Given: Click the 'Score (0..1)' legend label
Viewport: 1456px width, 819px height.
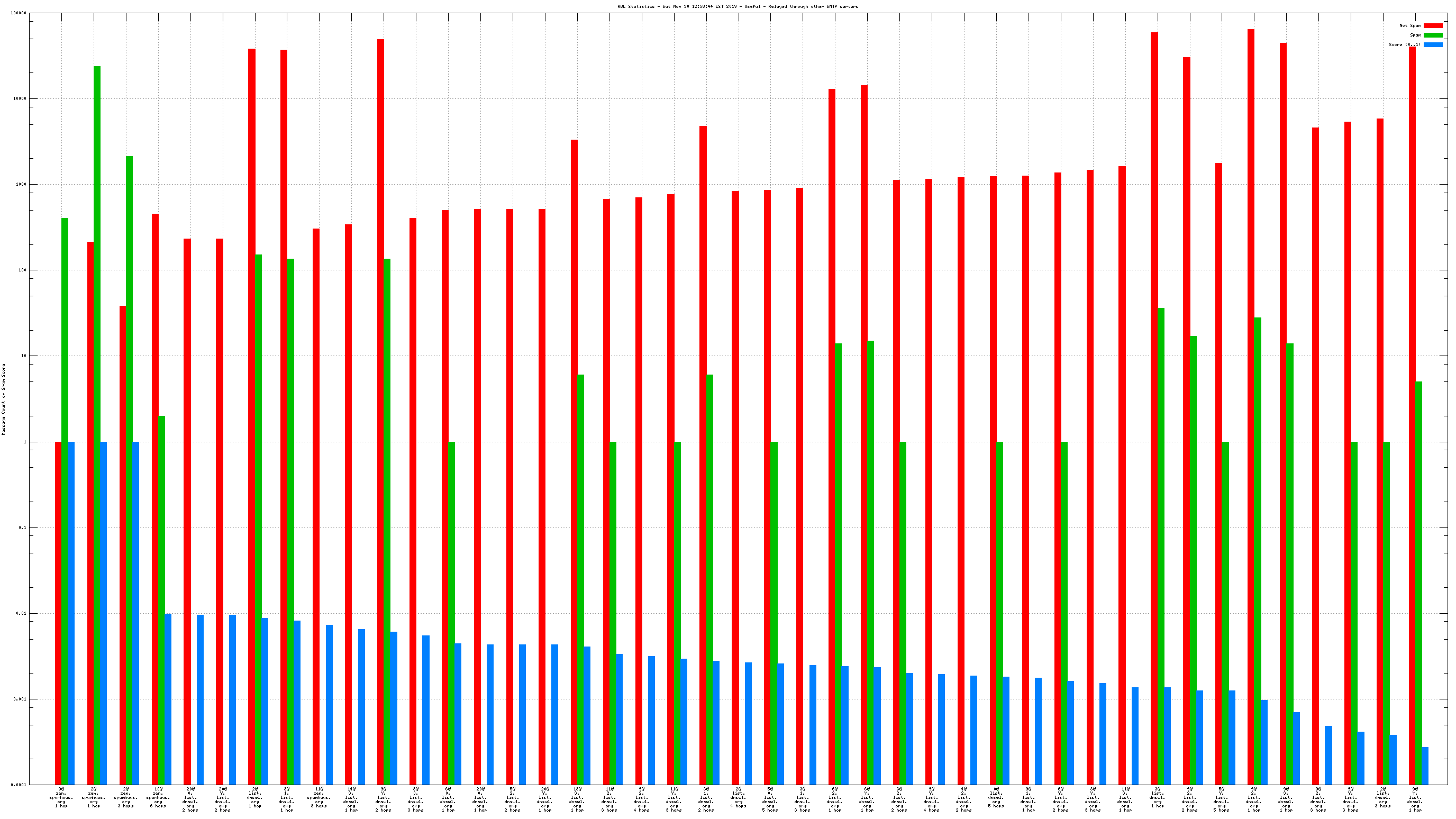Looking at the screenshot, I should pos(1404,44).
